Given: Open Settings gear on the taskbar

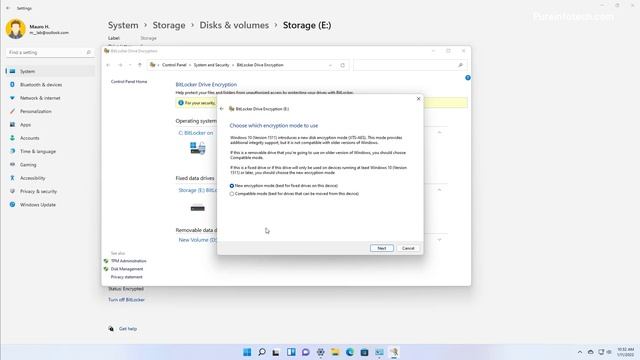Looking at the screenshot, I should point(320,352).
